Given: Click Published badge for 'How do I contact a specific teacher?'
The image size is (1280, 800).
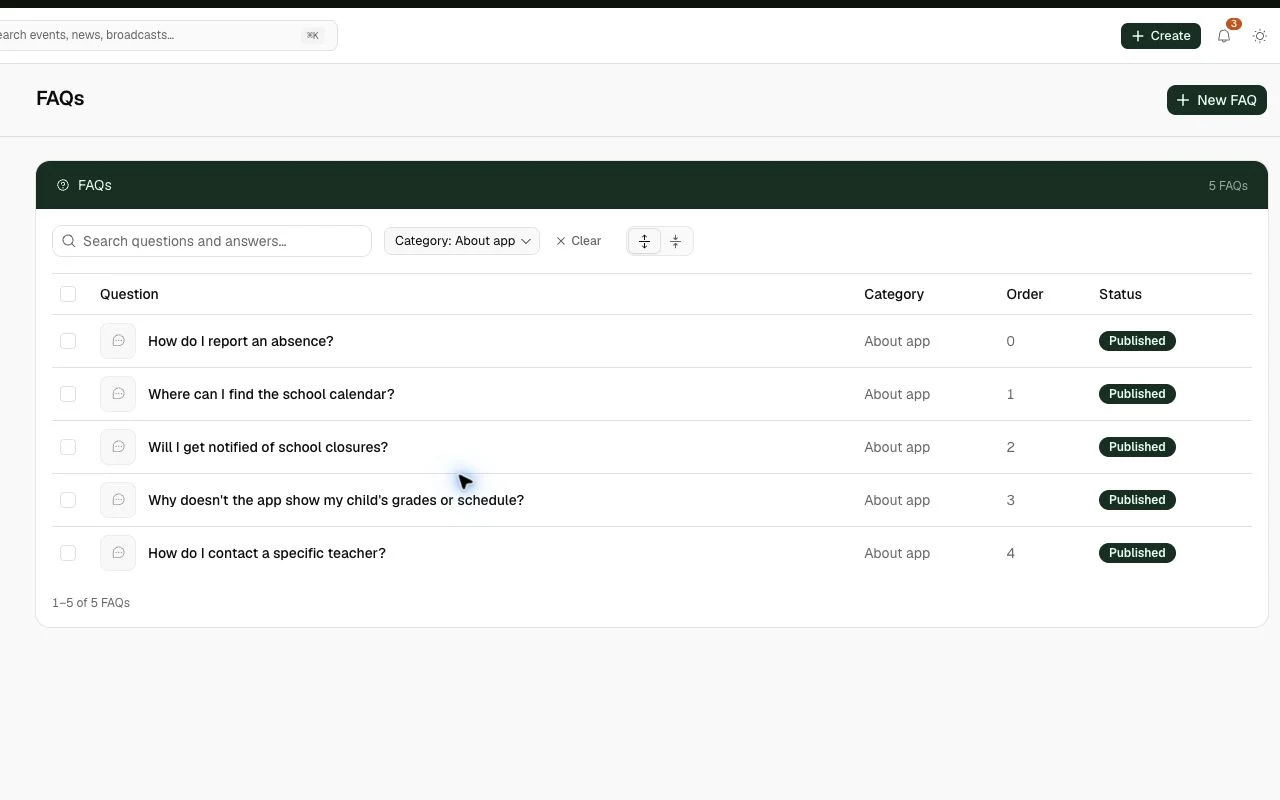Looking at the screenshot, I should 1137,553.
